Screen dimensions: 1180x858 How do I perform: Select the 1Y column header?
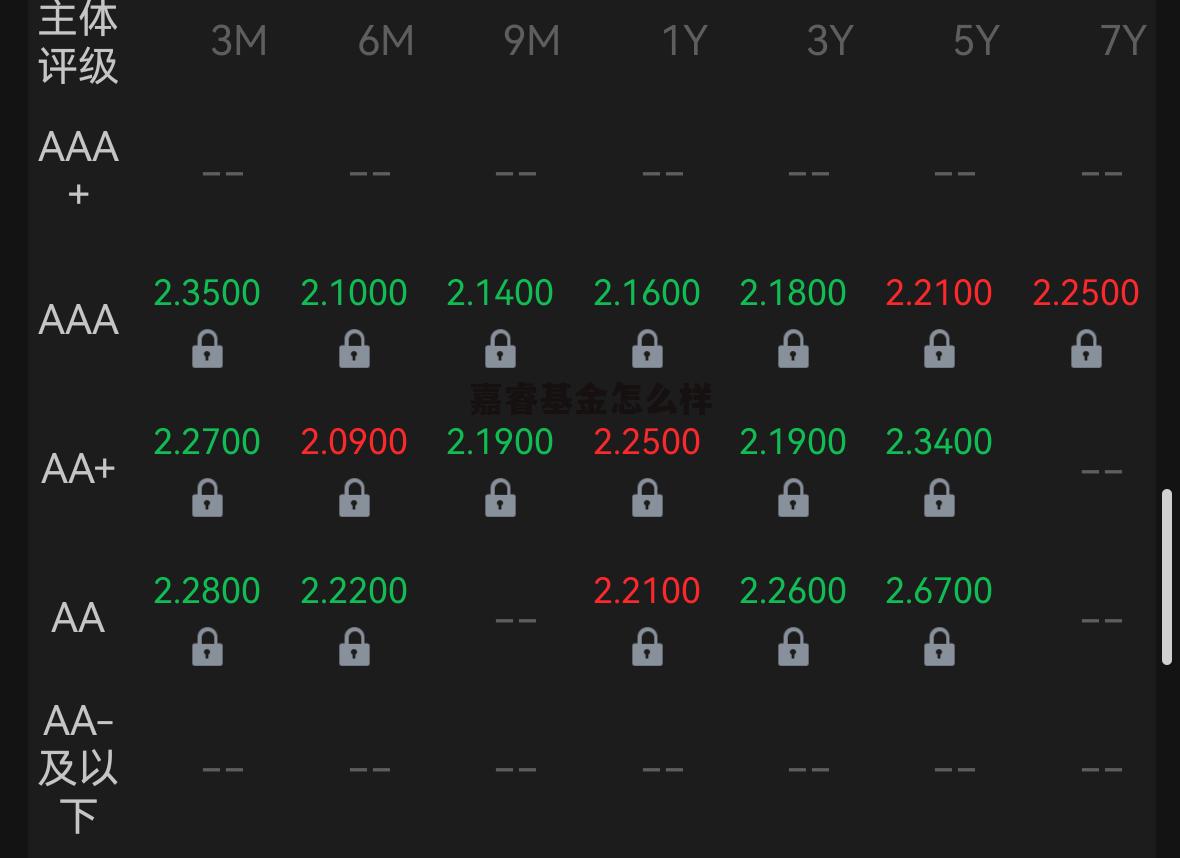click(x=684, y=41)
